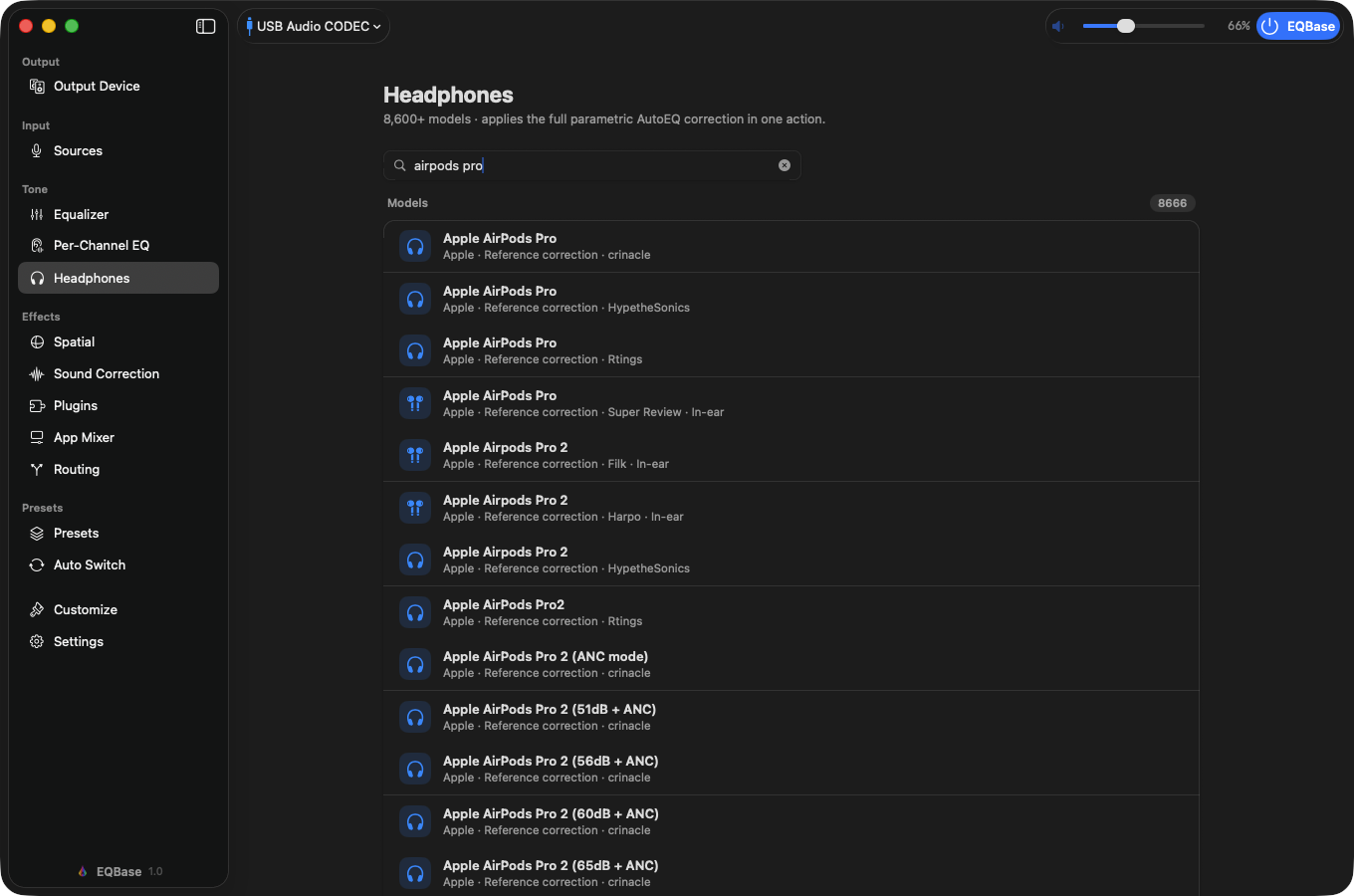
Task: Click the airpods pro search field
Action: point(592,166)
